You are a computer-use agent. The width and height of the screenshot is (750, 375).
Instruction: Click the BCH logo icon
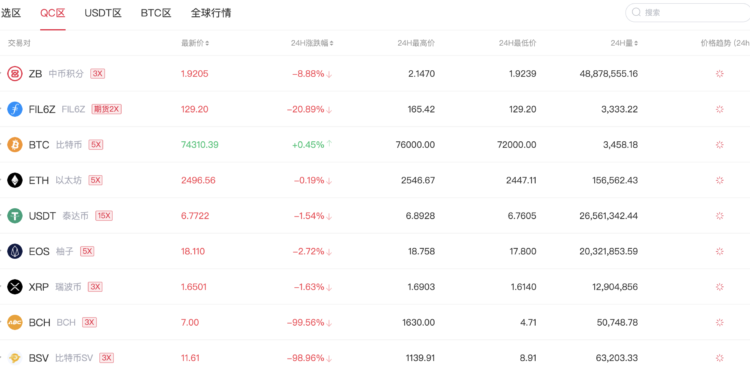coord(15,322)
